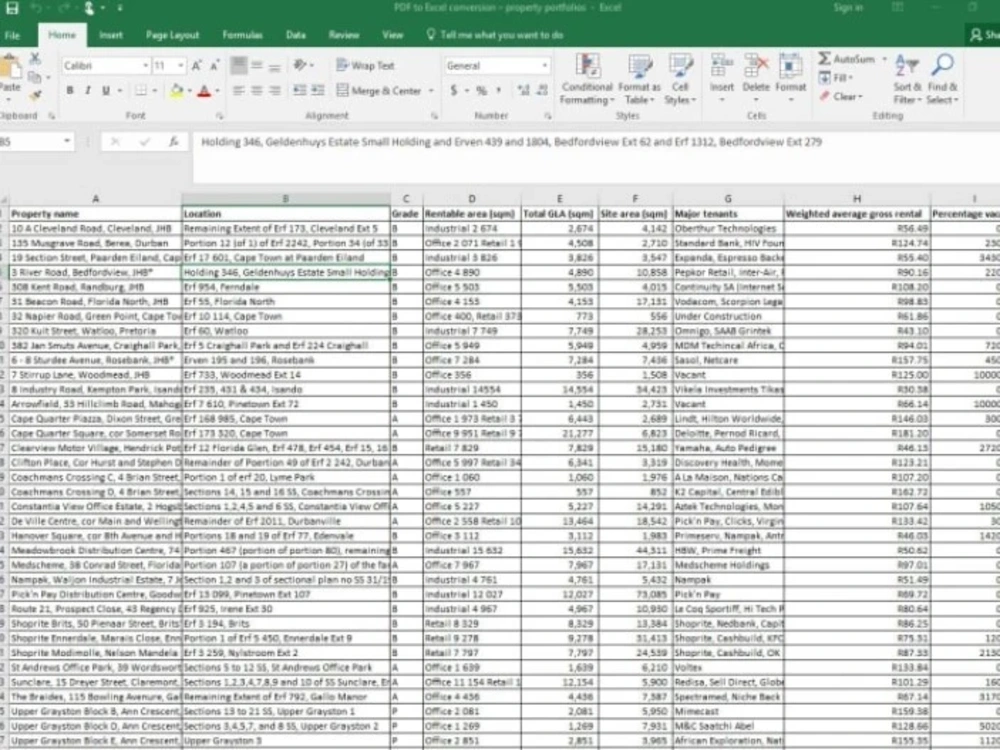Switch to the Review tab
Screen dimensions: 1000x750
pyautogui.click(x=344, y=36)
